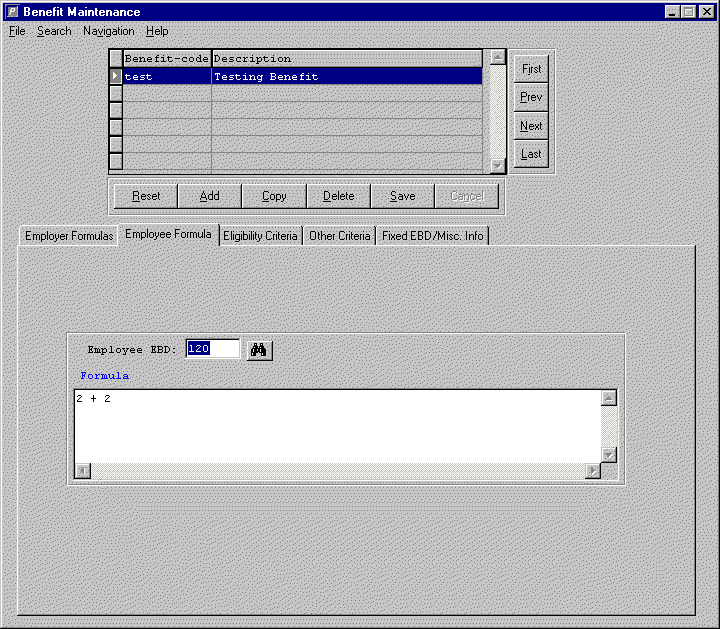Image resolution: width=720 pixels, height=629 pixels.
Task: Select the Other Criteria tab
Action: pos(339,236)
